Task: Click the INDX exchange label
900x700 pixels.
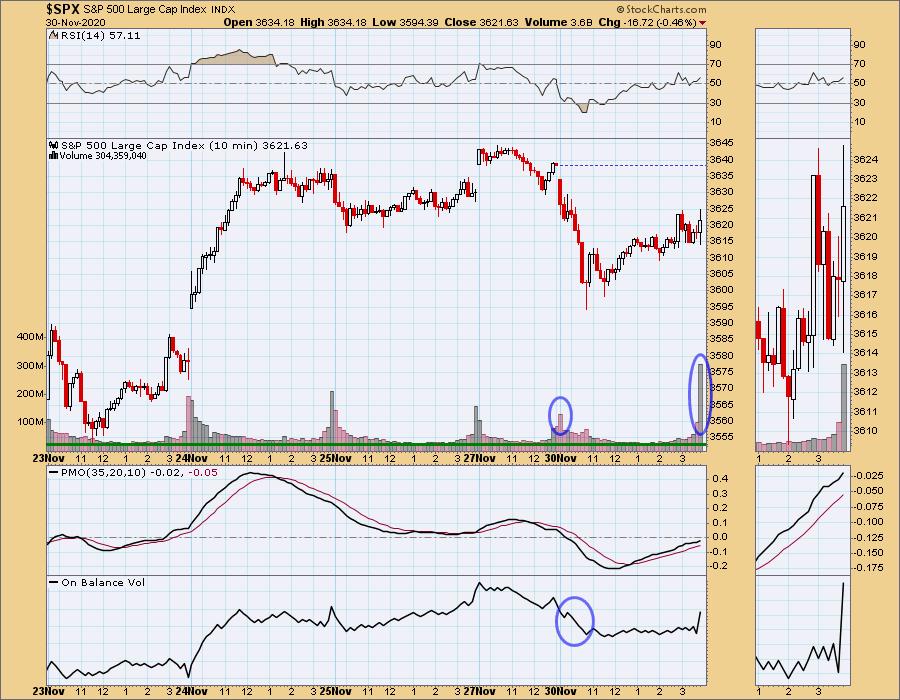Action: [x=223, y=10]
